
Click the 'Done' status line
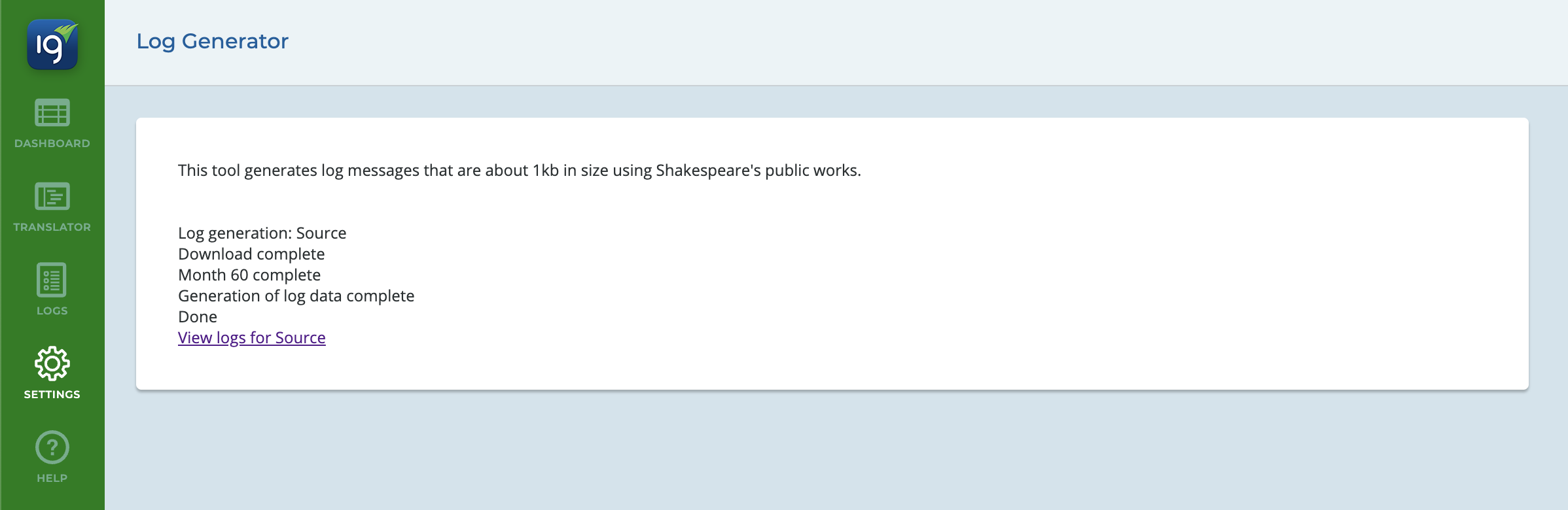pos(198,316)
